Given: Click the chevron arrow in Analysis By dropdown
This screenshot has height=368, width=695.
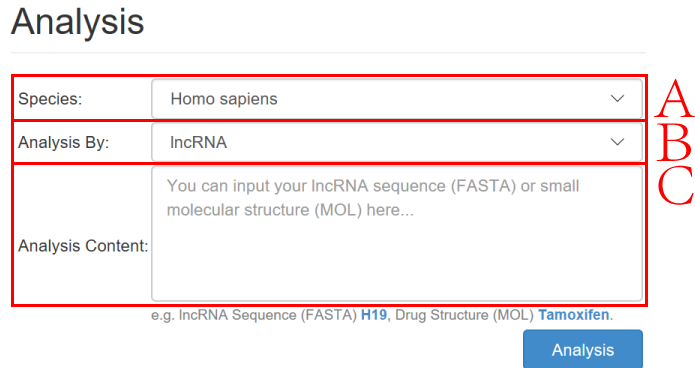Looking at the screenshot, I should [617, 142].
